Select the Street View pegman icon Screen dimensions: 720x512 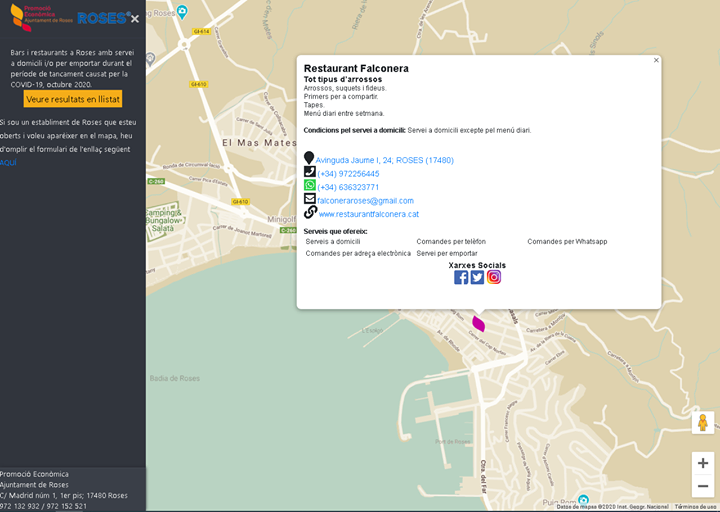(x=703, y=422)
